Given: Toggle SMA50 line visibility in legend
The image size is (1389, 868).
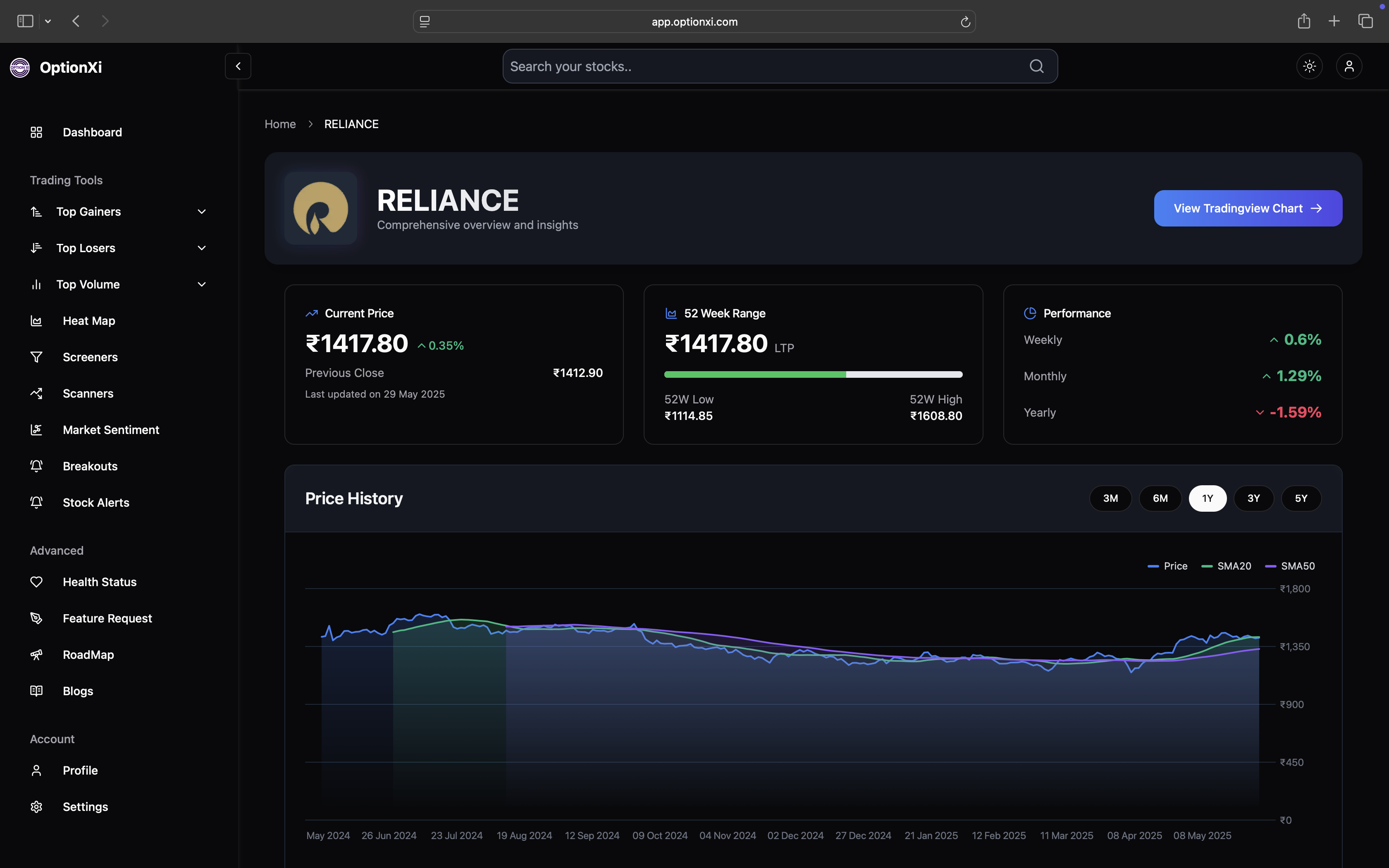Looking at the screenshot, I should tap(1290, 566).
